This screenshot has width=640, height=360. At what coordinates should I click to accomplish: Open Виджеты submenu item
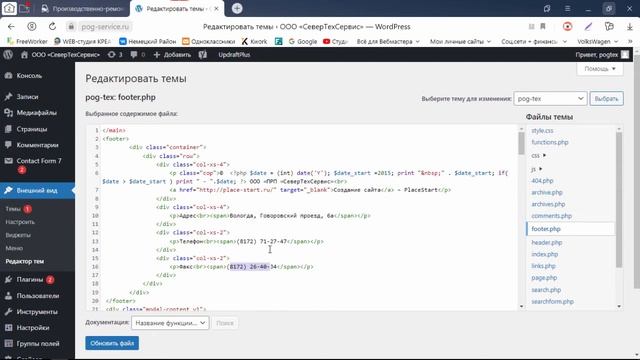18,235
